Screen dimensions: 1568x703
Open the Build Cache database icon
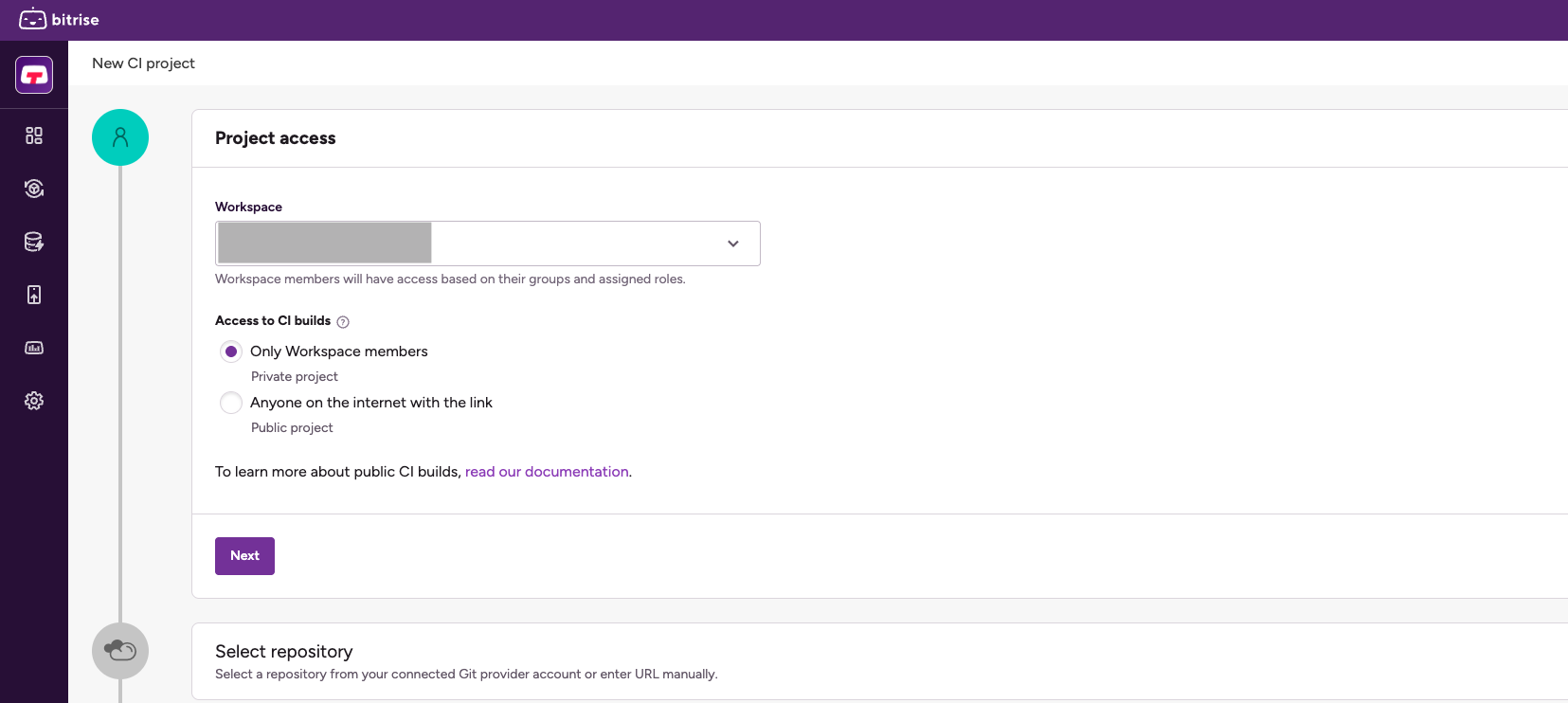tap(34, 242)
